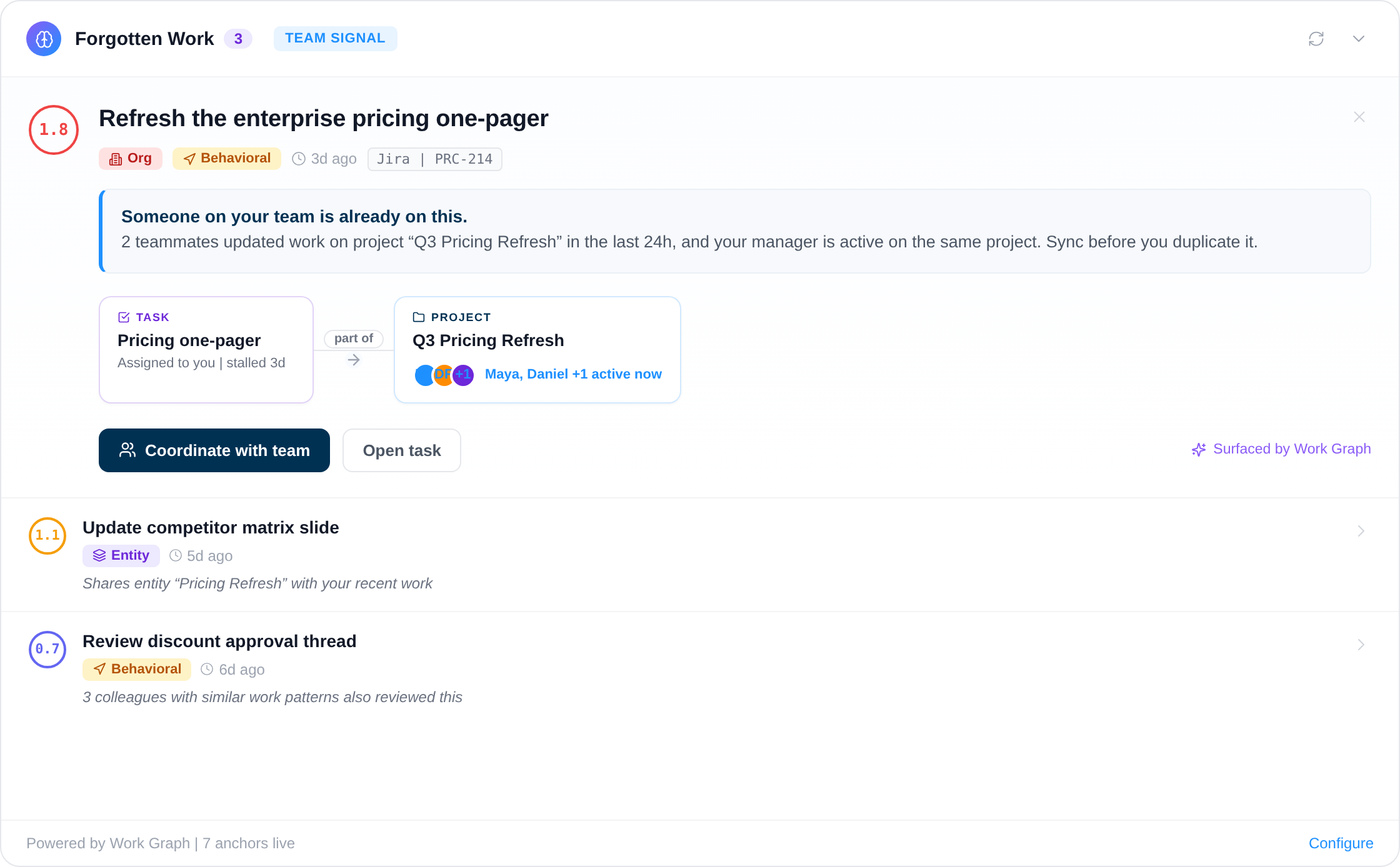Click the Behavioral tag next to Org
Screen dimensions: 1400x867
(x=227, y=159)
